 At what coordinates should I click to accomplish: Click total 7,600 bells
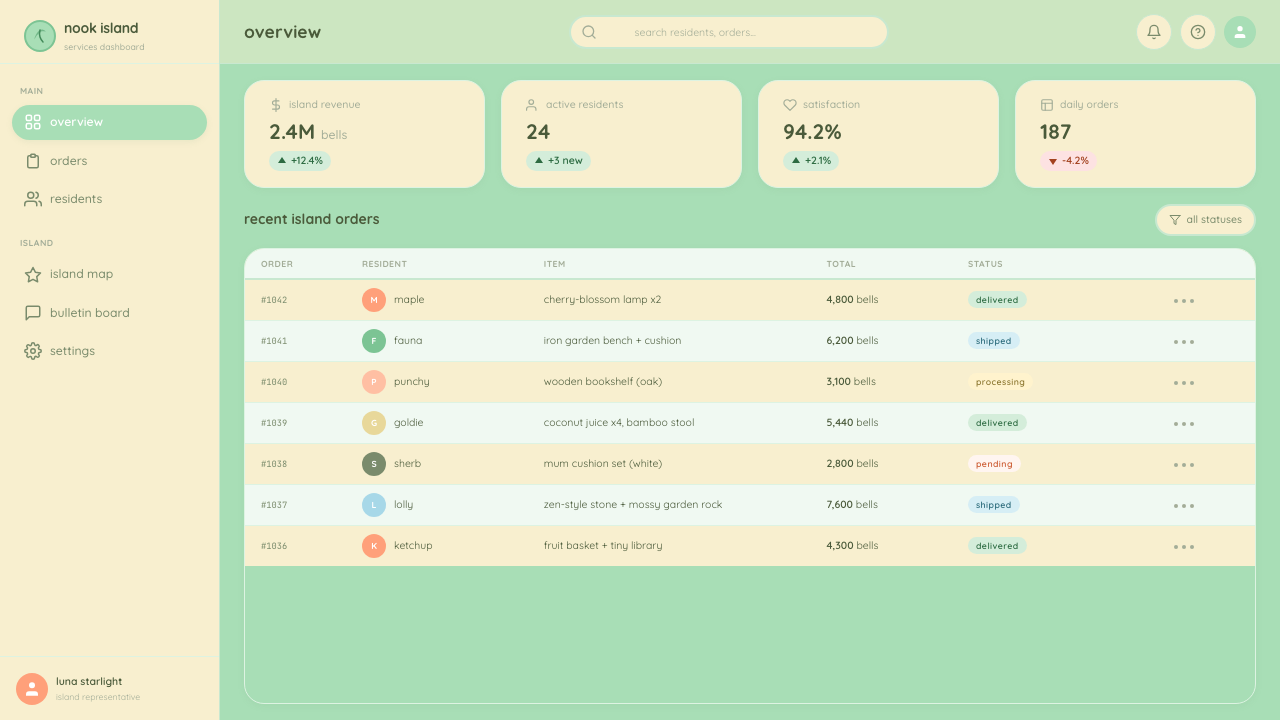852,505
